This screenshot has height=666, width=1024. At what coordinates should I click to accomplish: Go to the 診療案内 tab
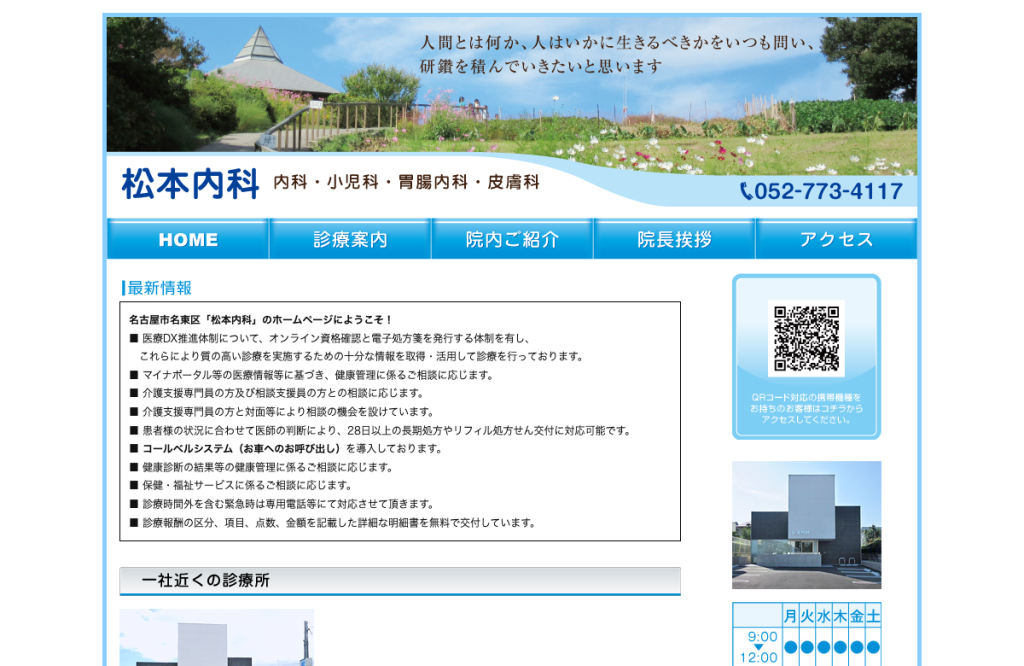point(350,239)
